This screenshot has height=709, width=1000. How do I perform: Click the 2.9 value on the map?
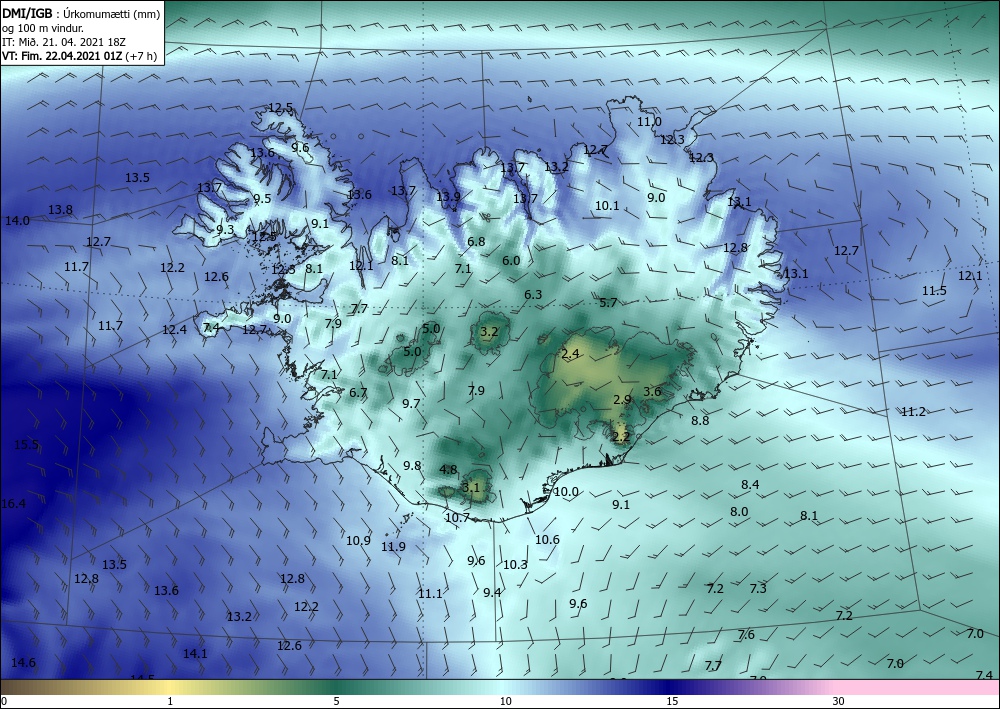click(622, 400)
